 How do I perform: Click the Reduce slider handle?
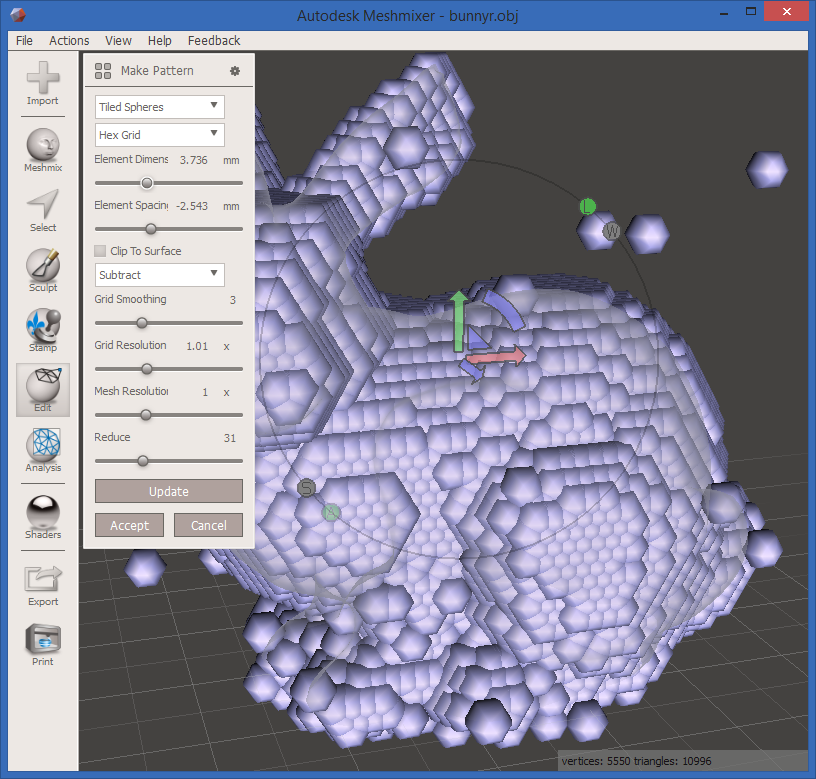click(143, 461)
